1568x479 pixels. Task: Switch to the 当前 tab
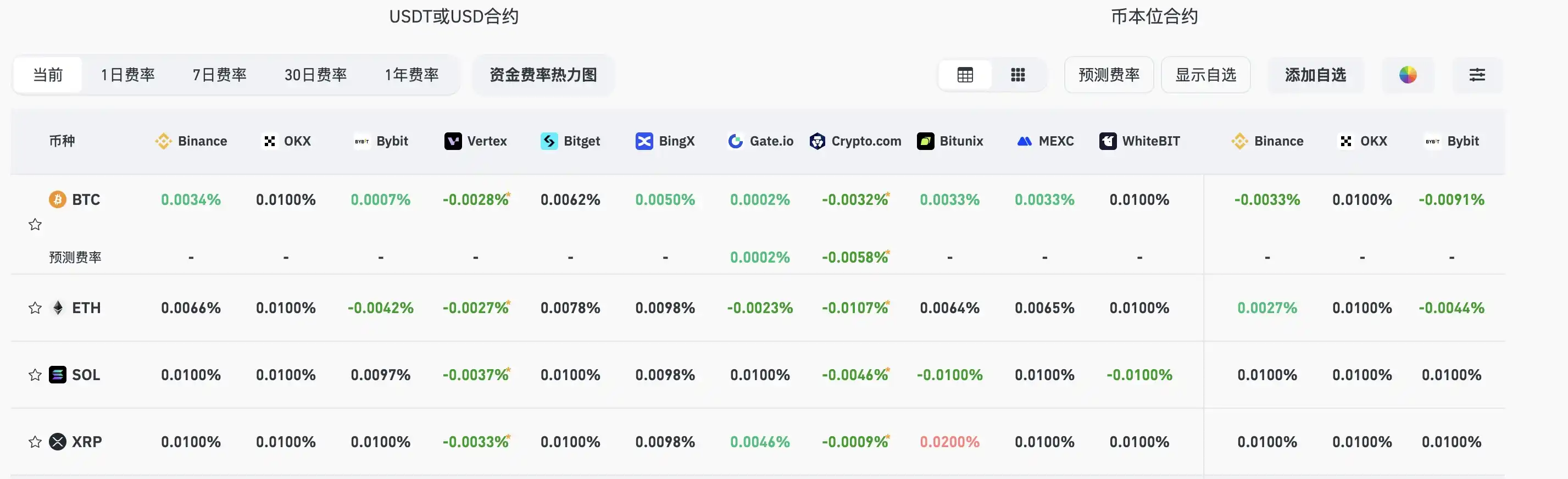[48, 75]
